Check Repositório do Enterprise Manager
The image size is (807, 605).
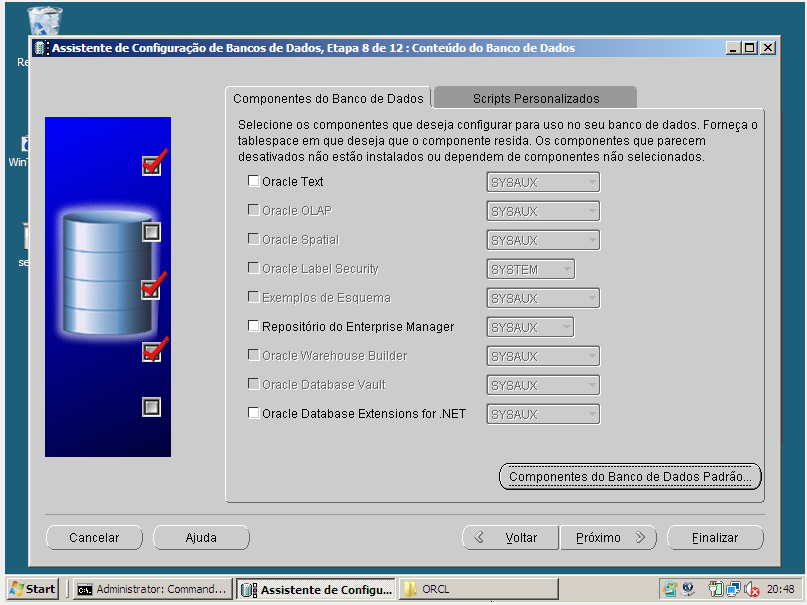[253, 326]
